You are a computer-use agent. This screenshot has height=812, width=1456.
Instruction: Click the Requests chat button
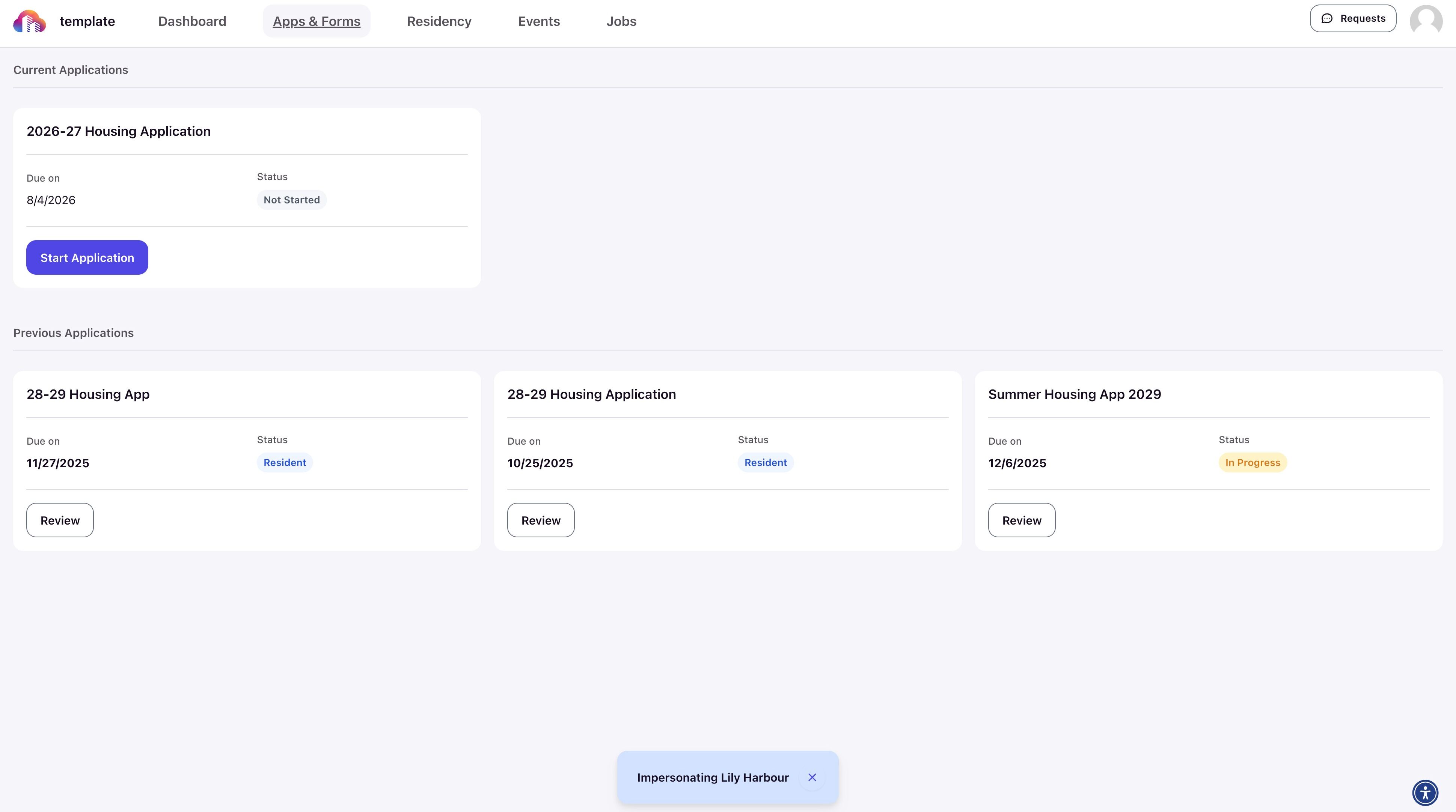click(1353, 19)
